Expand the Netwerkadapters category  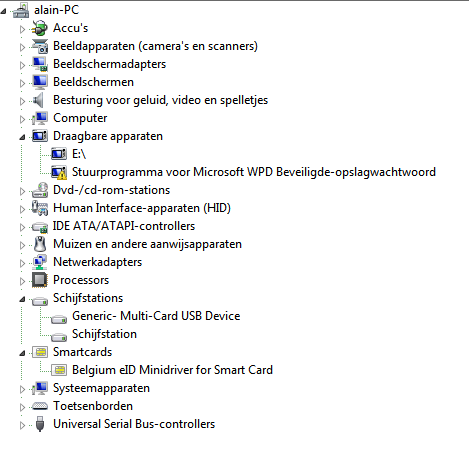coord(22,263)
